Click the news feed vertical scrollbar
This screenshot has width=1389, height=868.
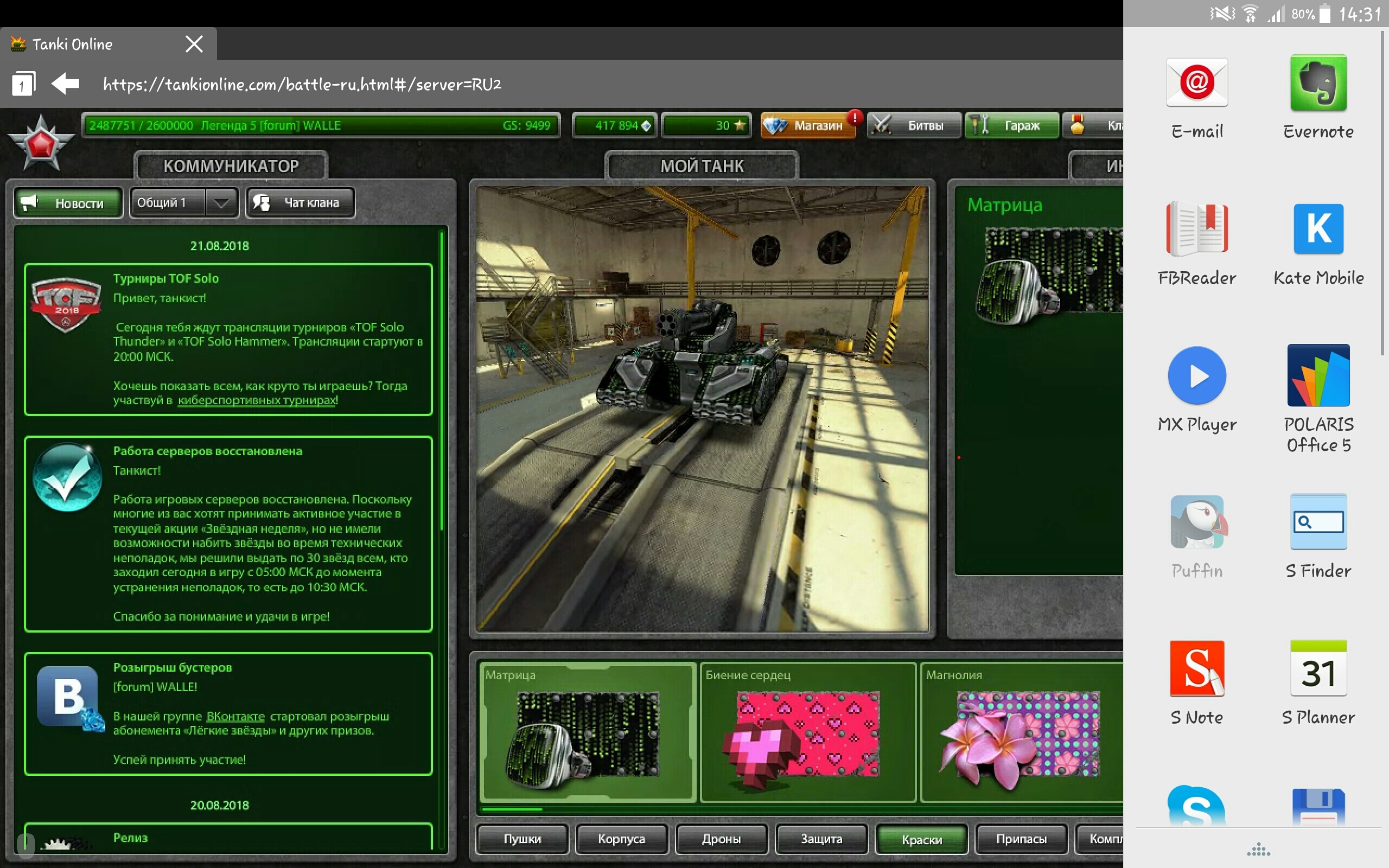pos(441,380)
